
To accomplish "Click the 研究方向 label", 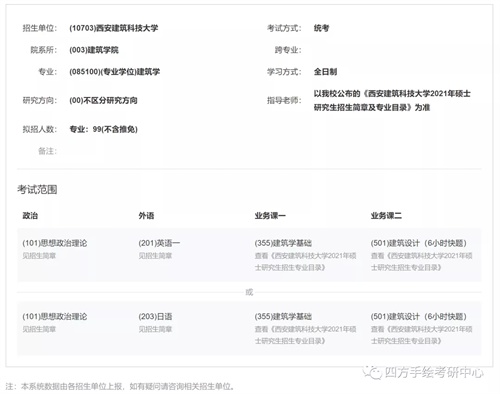I will (x=40, y=100).
